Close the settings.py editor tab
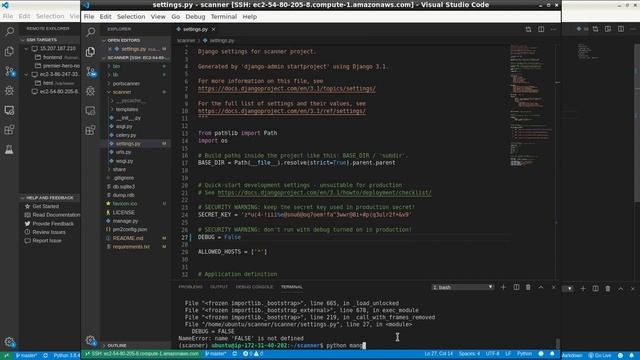 point(213,29)
